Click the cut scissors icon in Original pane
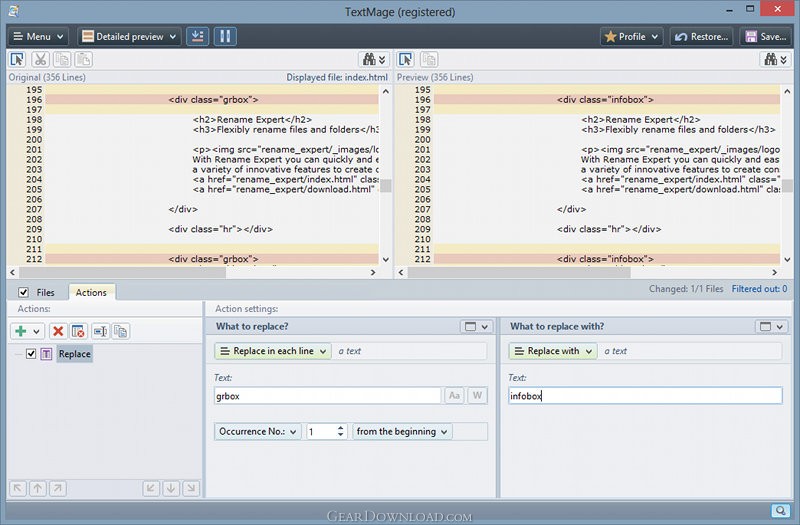The height and width of the screenshot is (525, 800). [x=41, y=60]
